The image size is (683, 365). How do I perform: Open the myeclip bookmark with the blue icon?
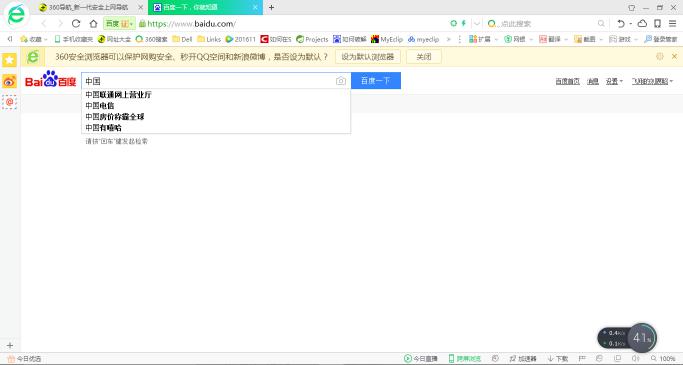point(423,39)
